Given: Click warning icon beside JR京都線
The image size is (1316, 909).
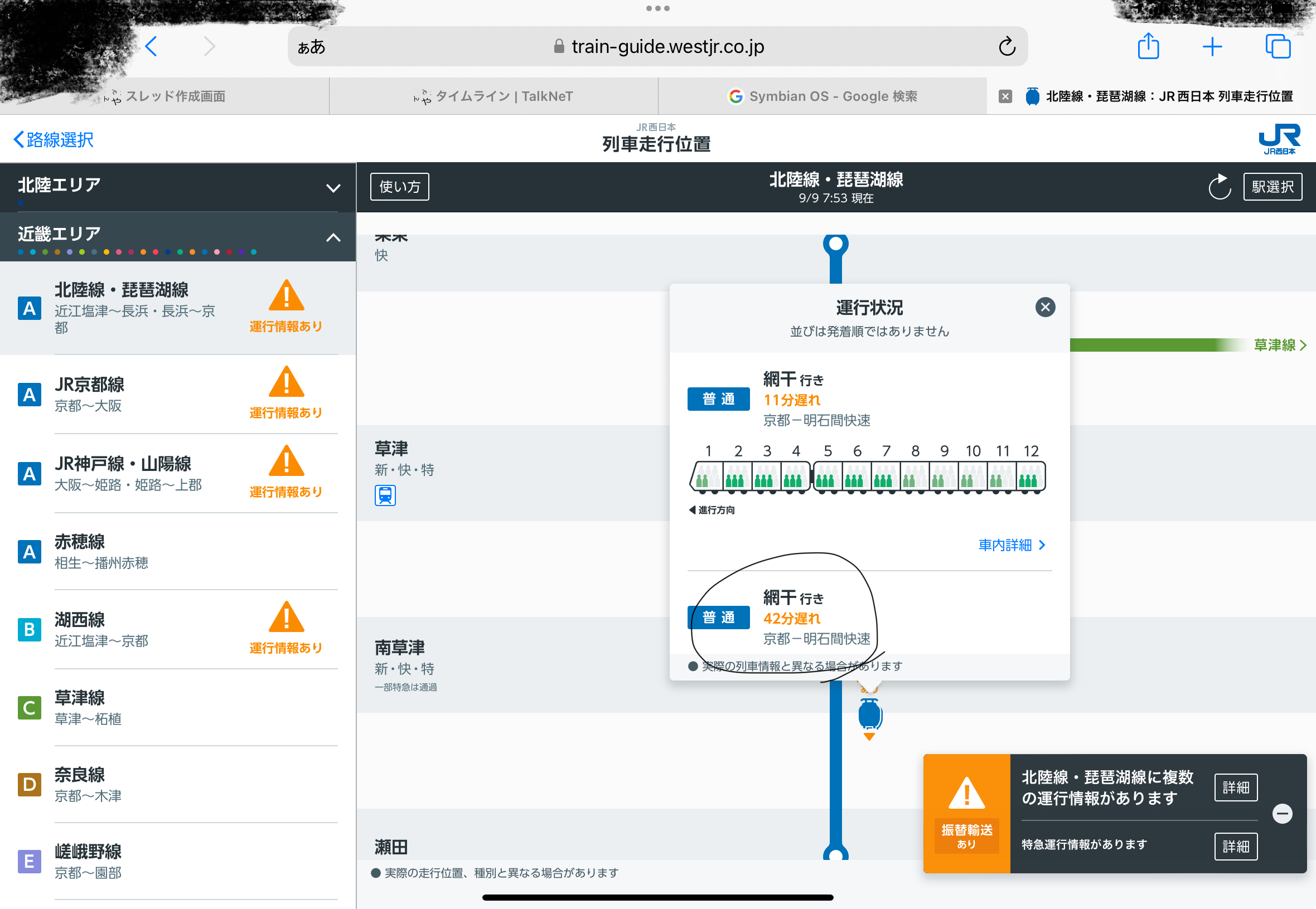Looking at the screenshot, I should (x=286, y=382).
